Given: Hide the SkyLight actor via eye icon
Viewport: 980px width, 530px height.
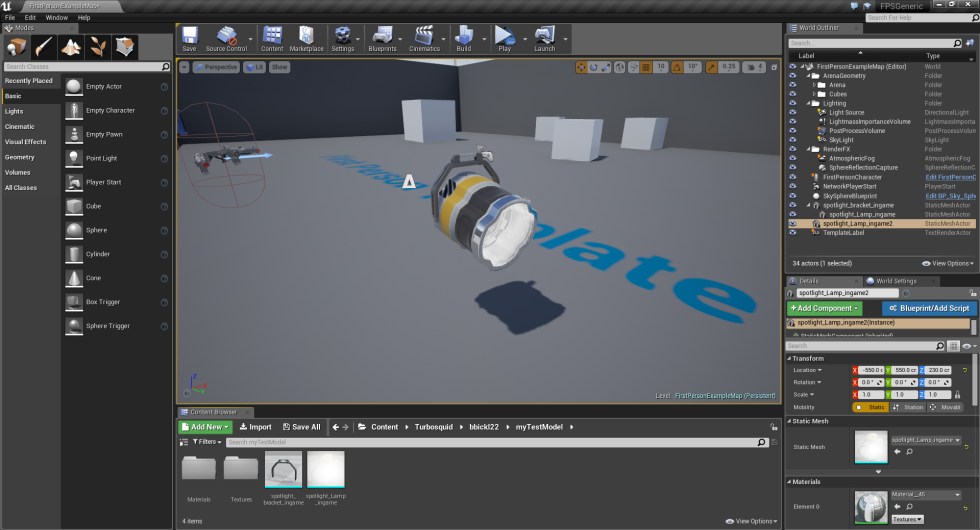Looking at the screenshot, I should (792, 140).
